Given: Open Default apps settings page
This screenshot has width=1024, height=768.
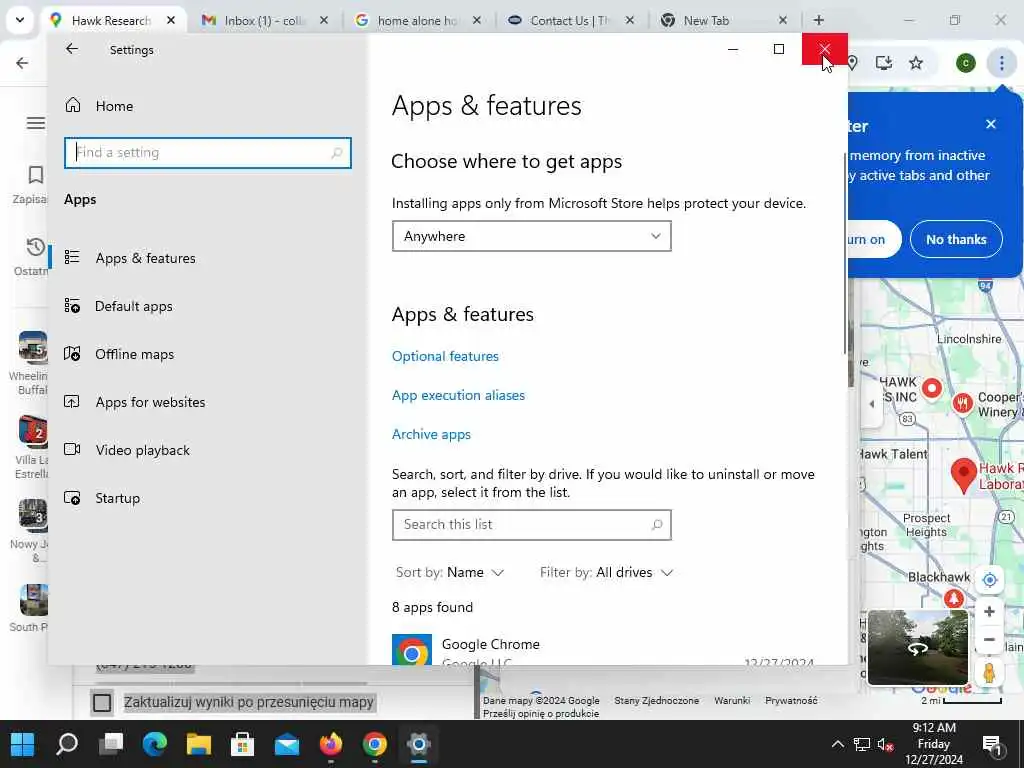Looking at the screenshot, I should 133,306.
